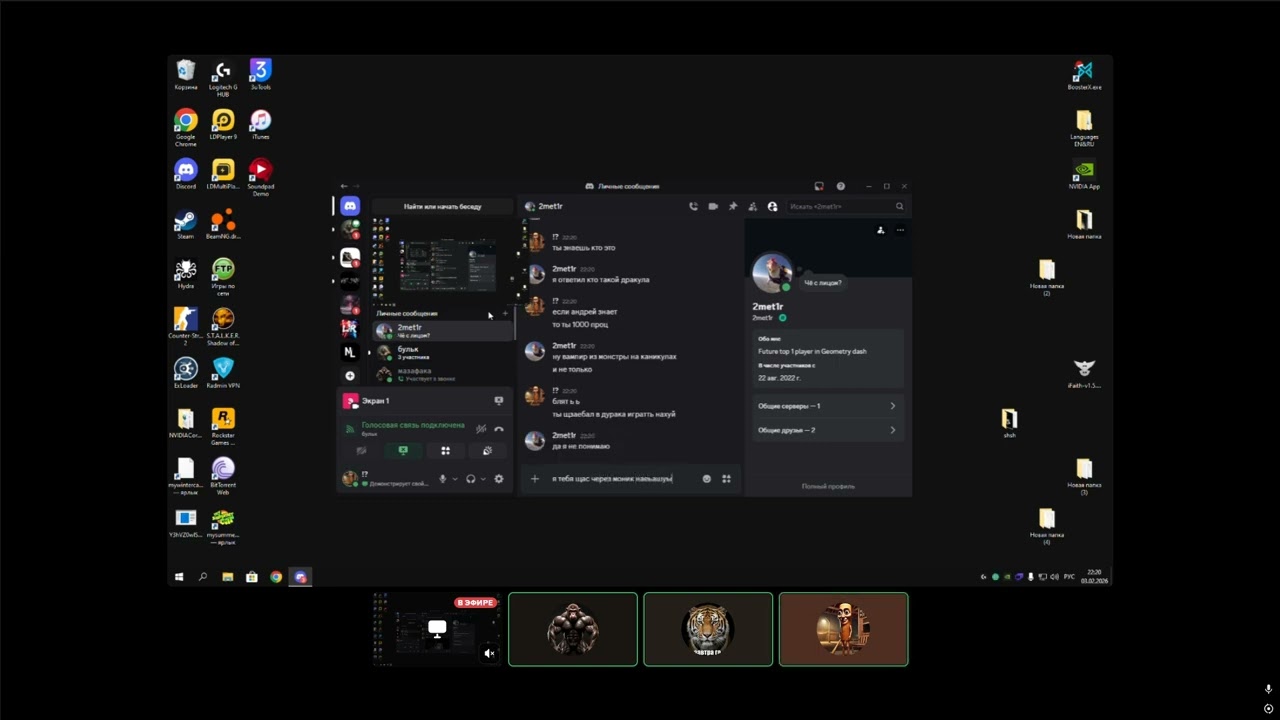
Task: Open the Windows Start menu
Action: coord(179,577)
